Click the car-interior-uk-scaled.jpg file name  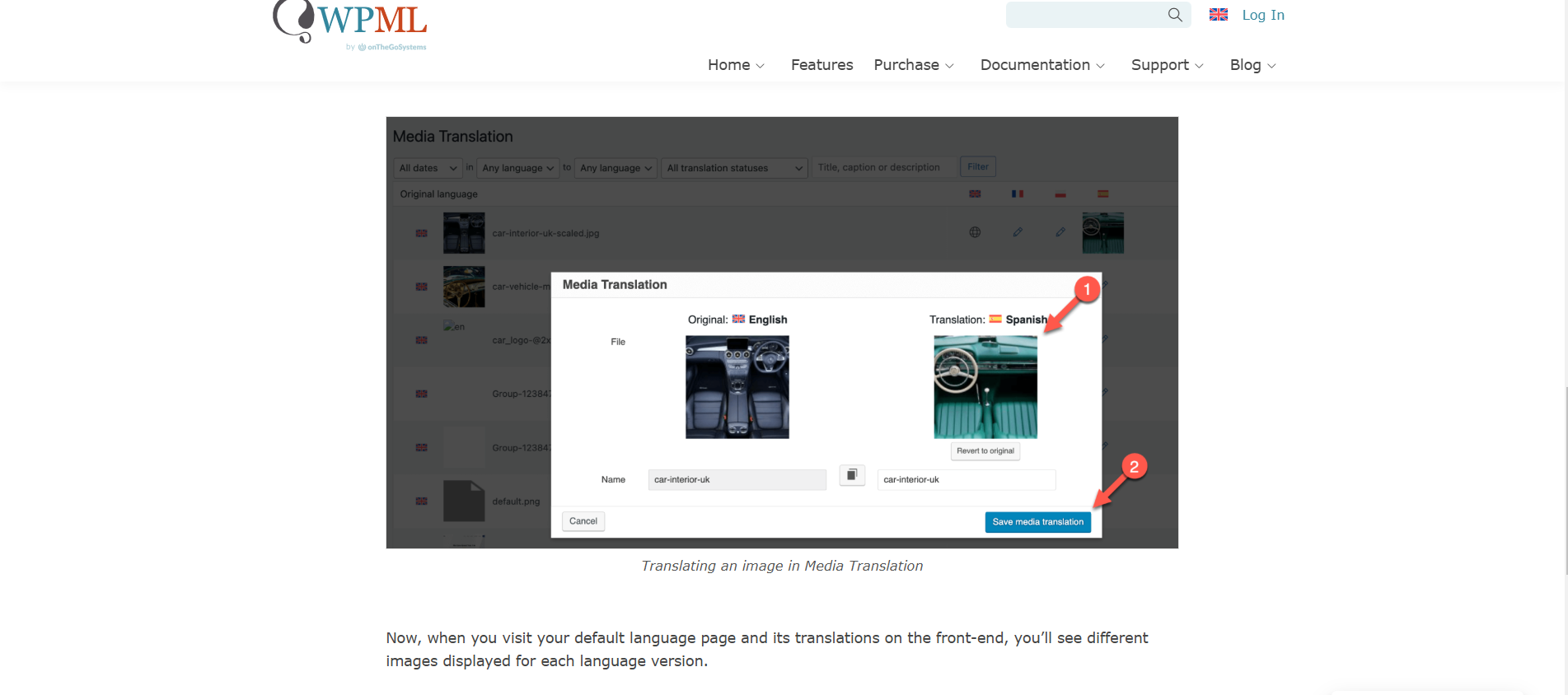(545, 233)
